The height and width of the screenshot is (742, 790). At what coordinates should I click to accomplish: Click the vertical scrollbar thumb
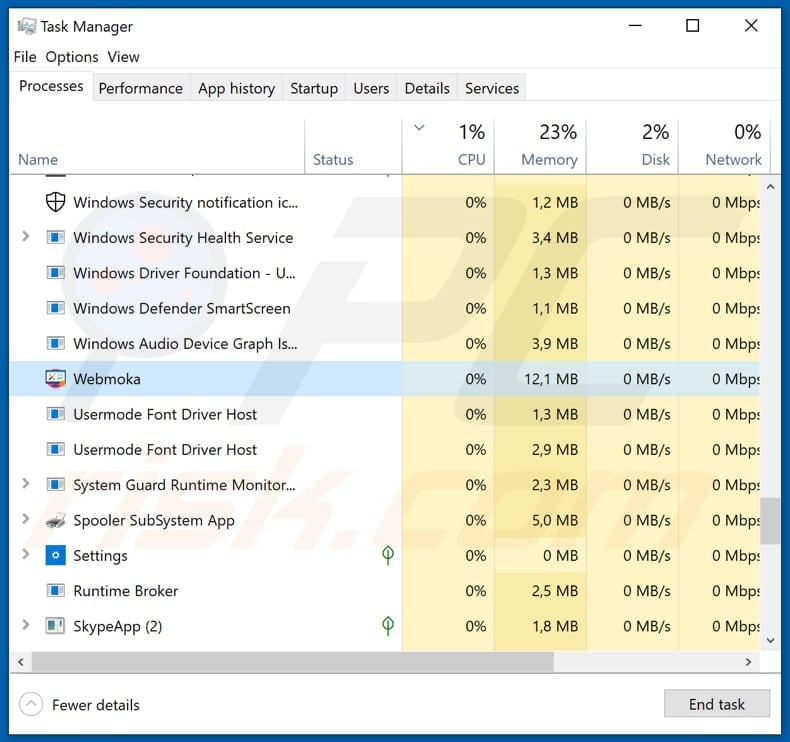[x=770, y=521]
